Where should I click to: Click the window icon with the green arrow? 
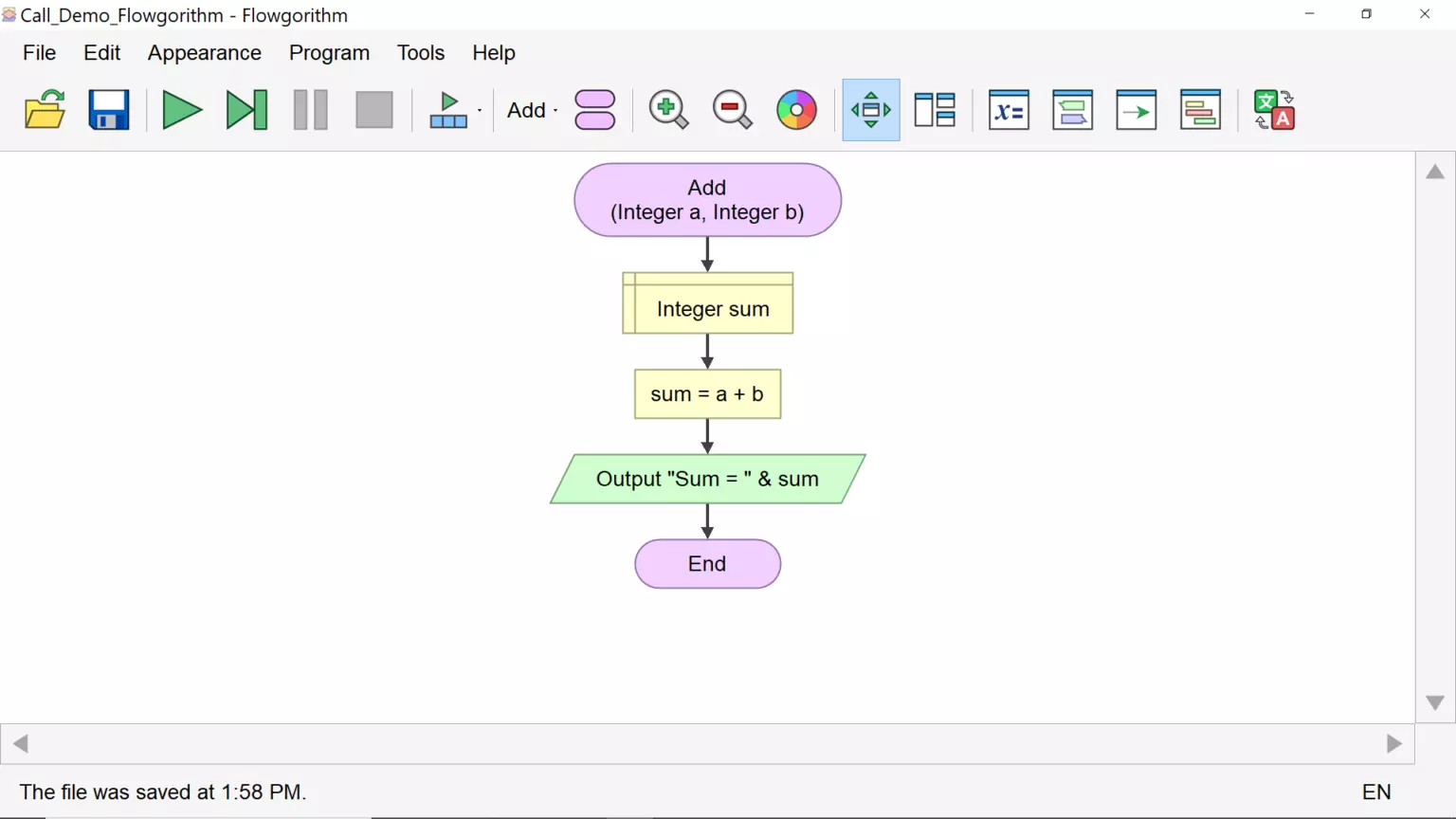(x=1137, y=110)
